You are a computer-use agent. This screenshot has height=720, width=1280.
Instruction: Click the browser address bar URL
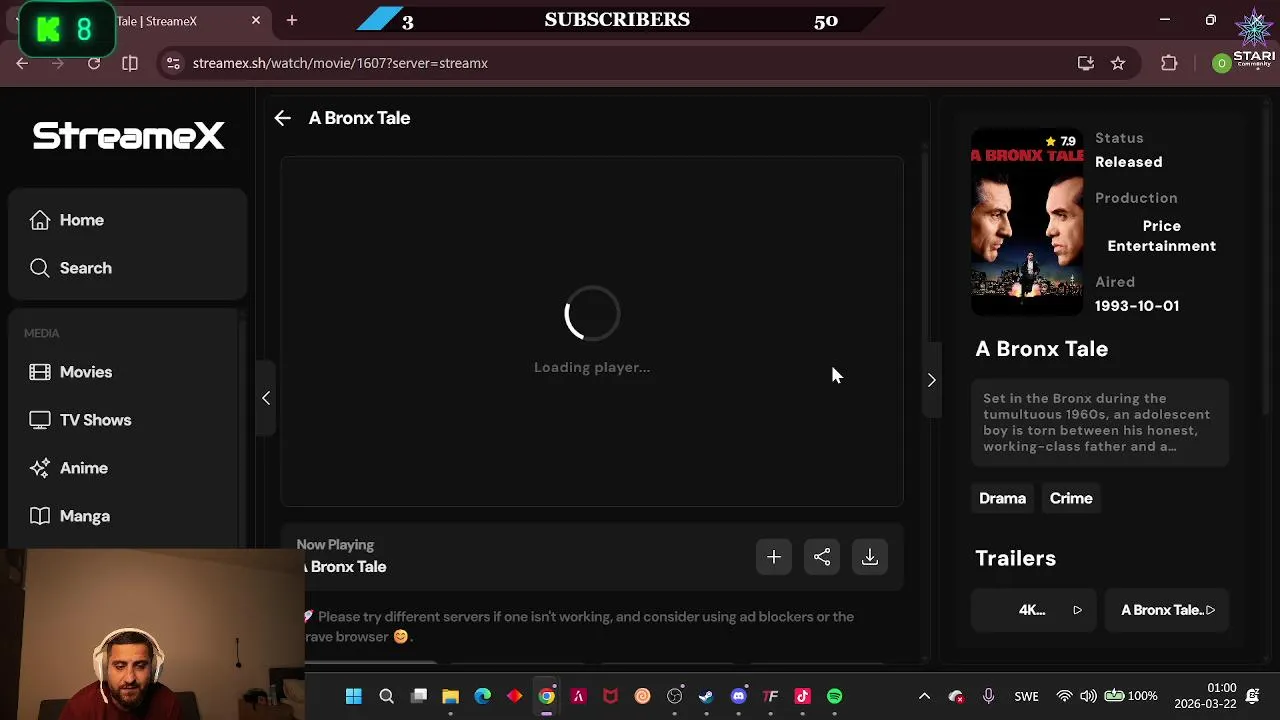[x=340, y=63]
